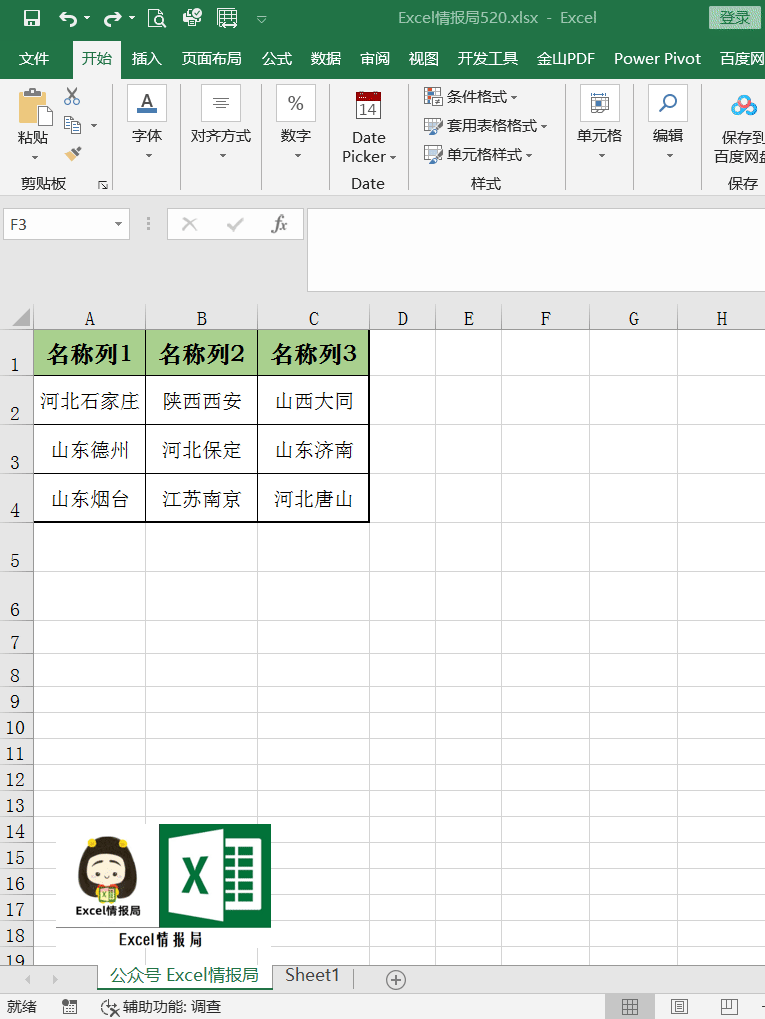Click in the formula bar input

click(x=536, y=250)
